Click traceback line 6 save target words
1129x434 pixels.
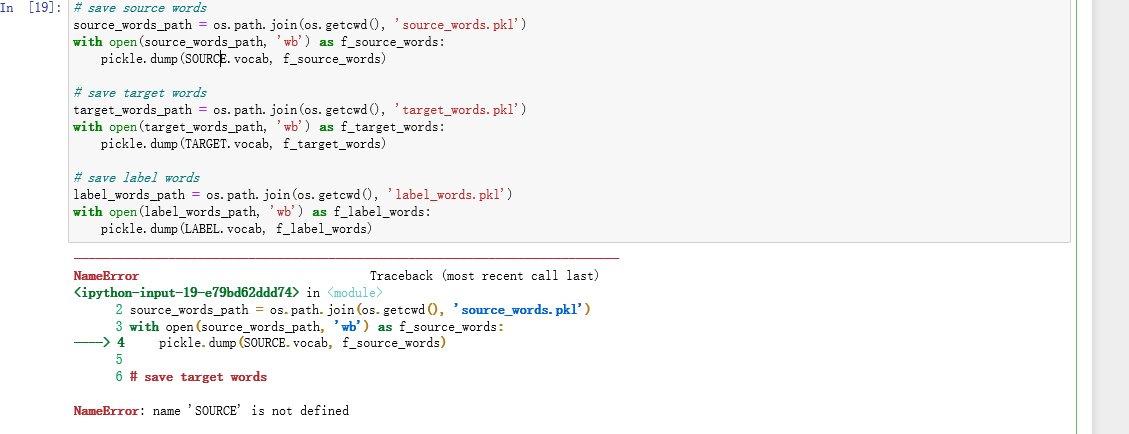point(191,377)
